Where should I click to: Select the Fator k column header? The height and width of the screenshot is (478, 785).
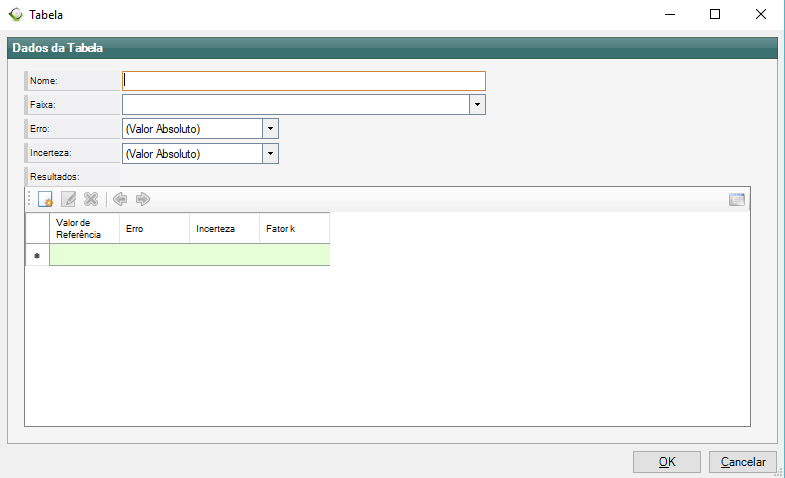tap(294, 229)
